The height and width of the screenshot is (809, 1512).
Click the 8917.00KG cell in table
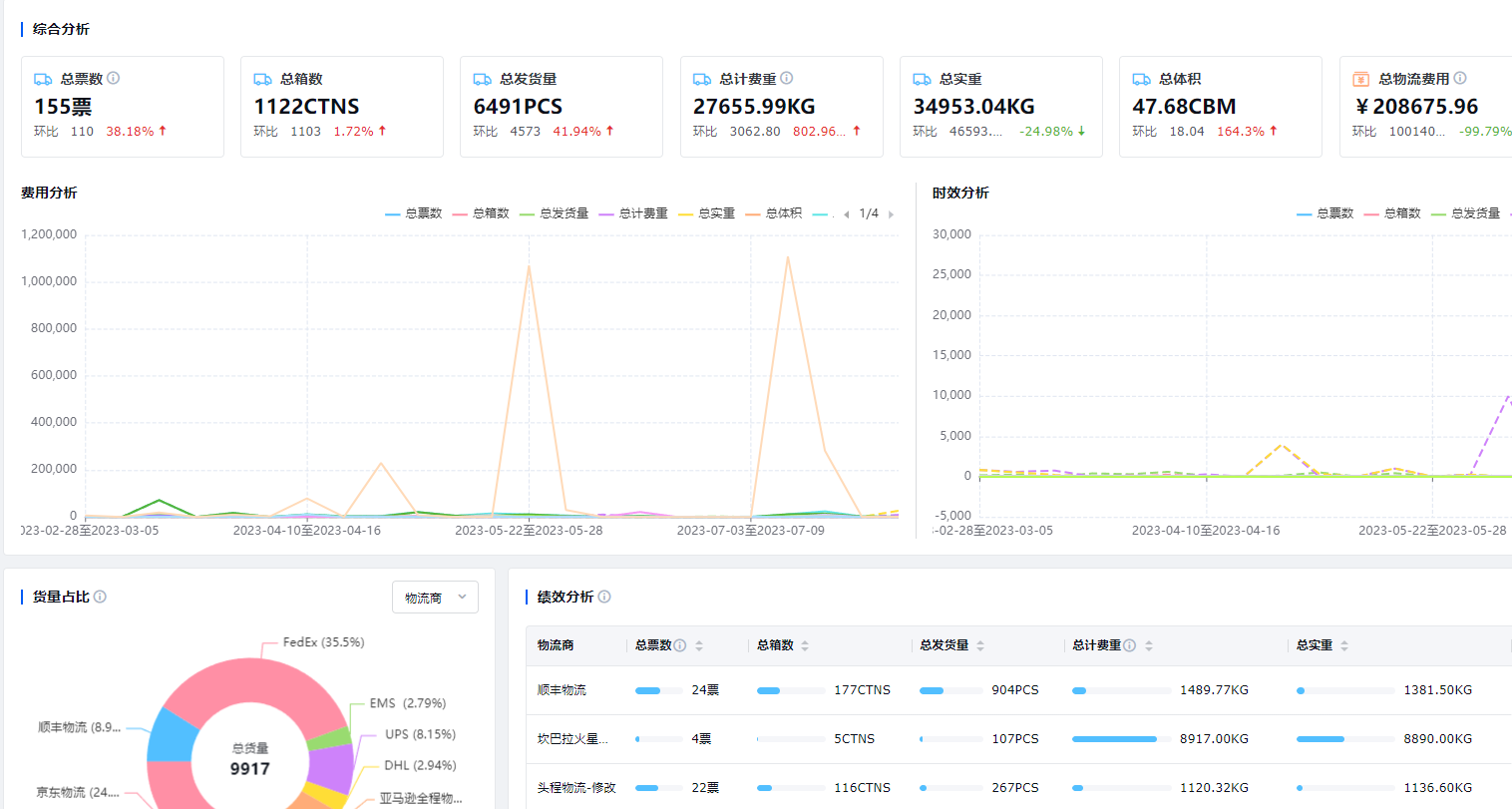(x=1214, y=739)
